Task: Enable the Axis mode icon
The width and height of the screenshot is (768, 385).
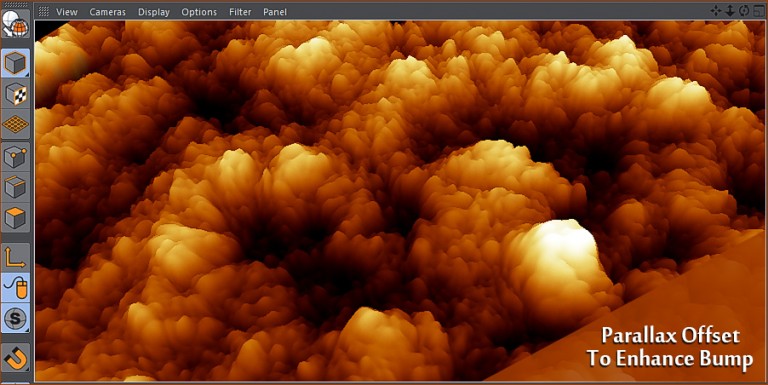Action: (x=15, y=257)
